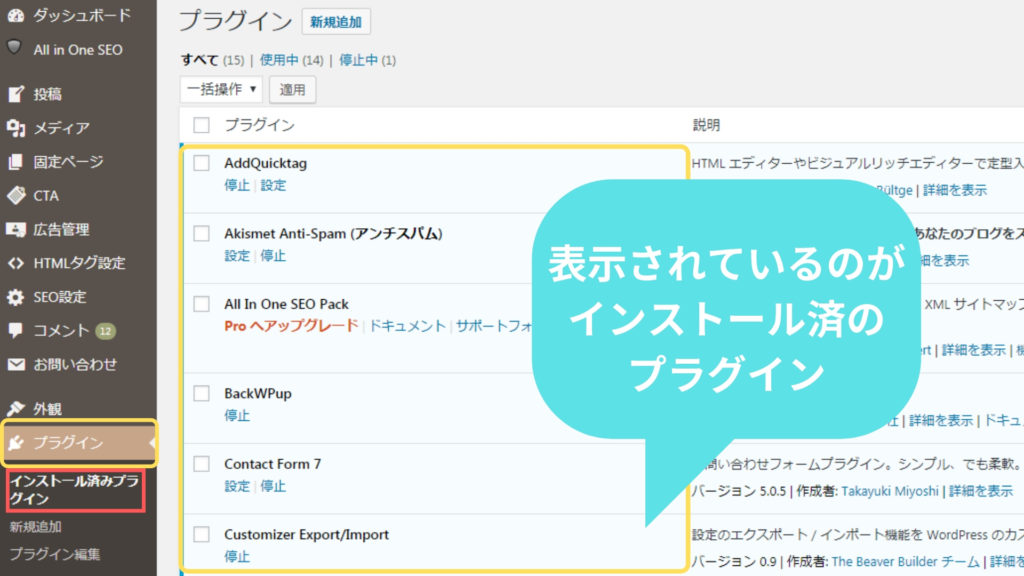The image size is (1024, 576).
Task: Click 停止 under Customizer Export/Import
Action: (x=236, y=556)
